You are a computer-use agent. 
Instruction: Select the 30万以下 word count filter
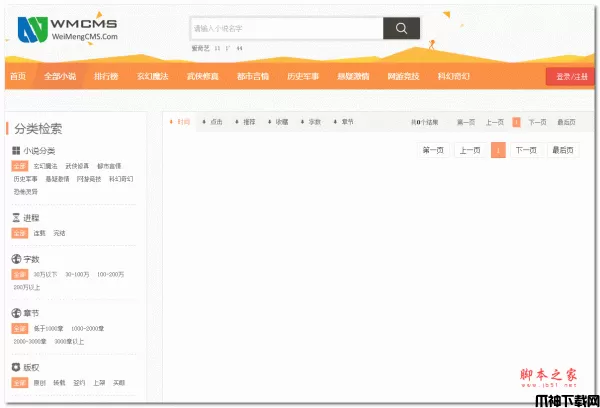click(x=45, y=274)
